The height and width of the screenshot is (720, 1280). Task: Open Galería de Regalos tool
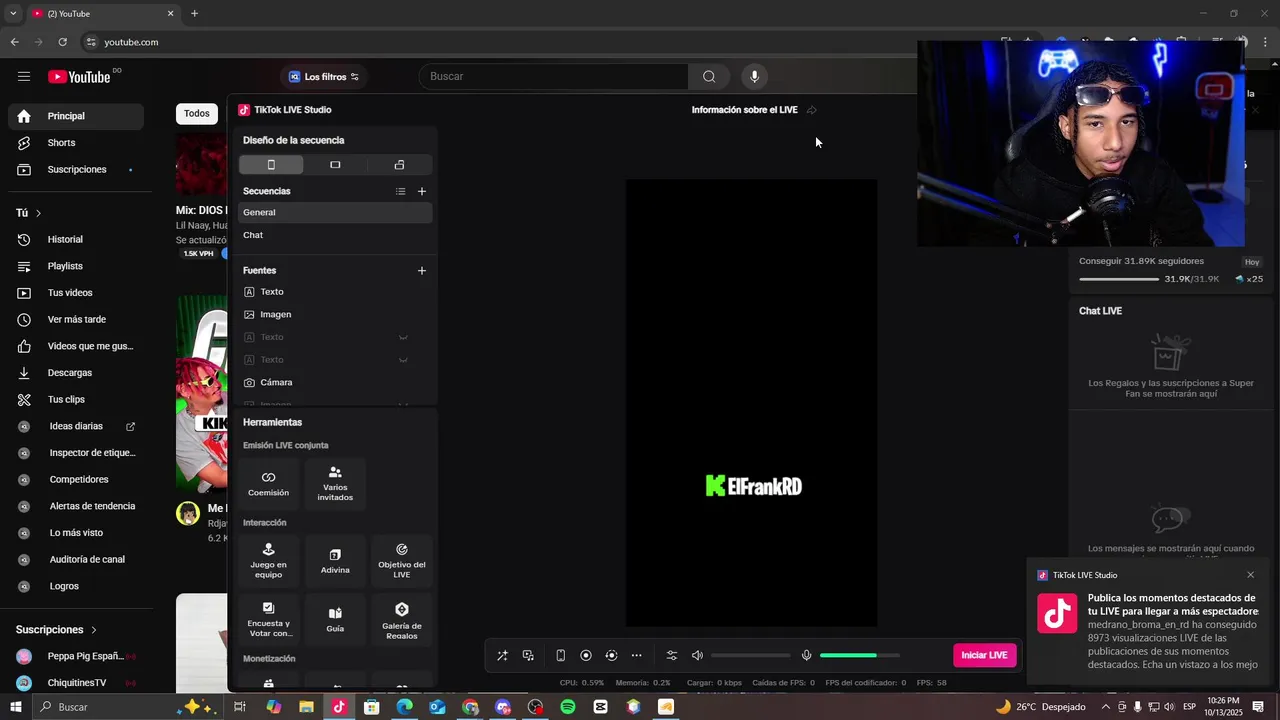(402, 620)
